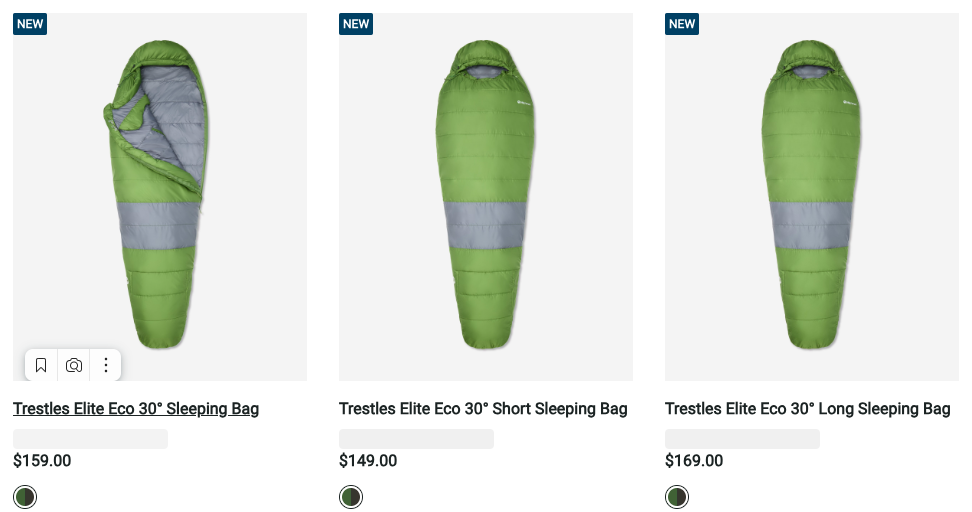Click the camera visual search icon
972x512 pixels.
pyautogui.click(x=74, y=365)
